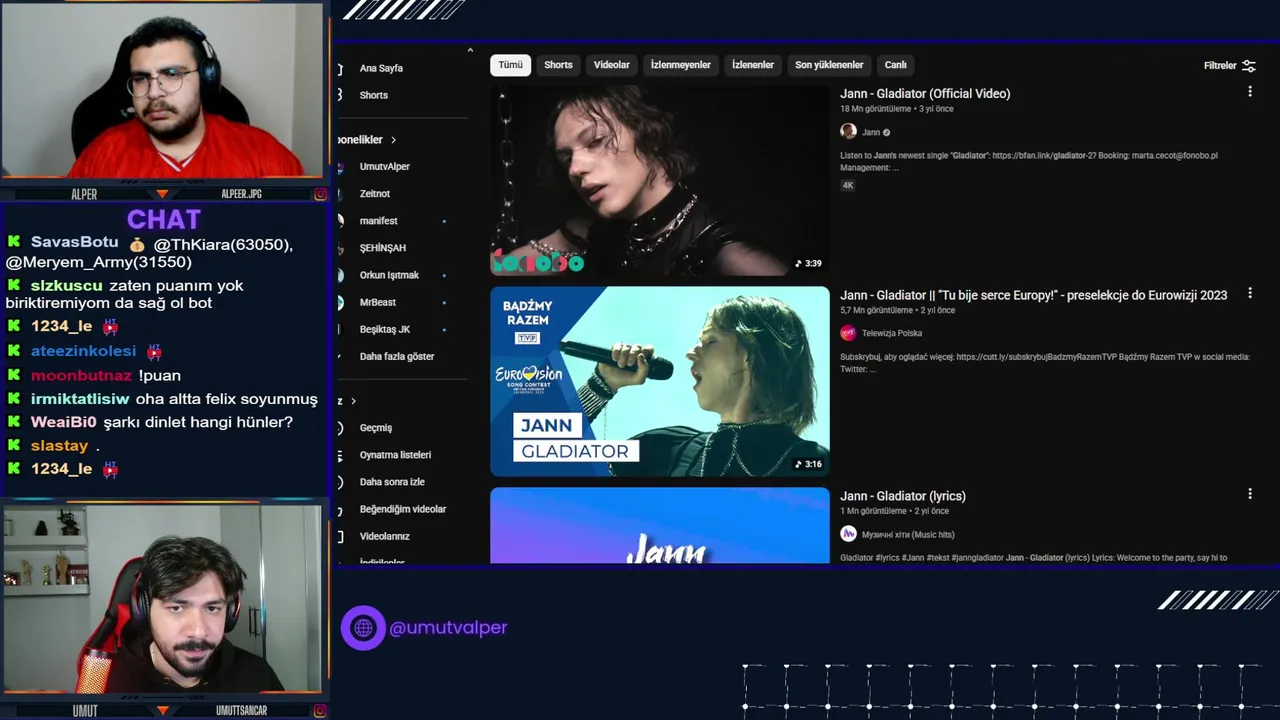The image size is (1280, 720).
Task: Open Beğendiğim videolar in sidebar
Action: pos(403,509)
